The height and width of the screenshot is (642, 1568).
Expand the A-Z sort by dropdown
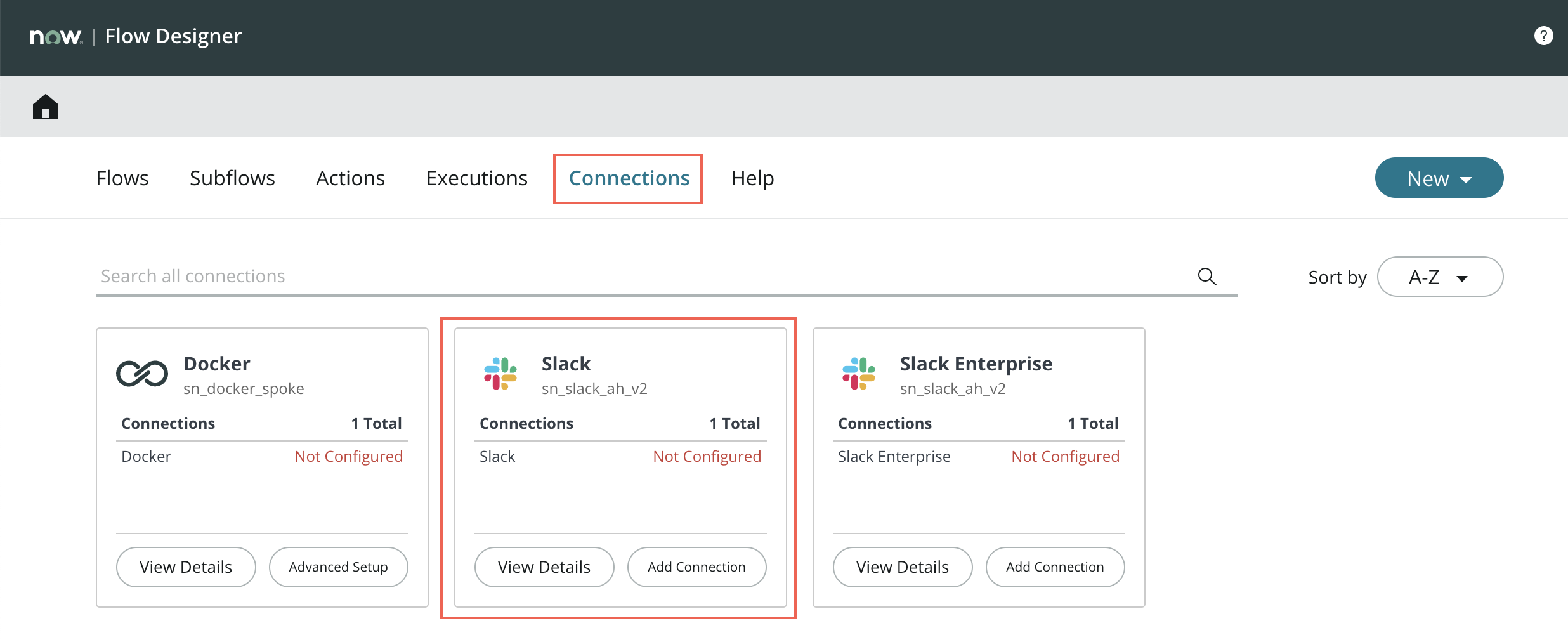coord(1440,277)
